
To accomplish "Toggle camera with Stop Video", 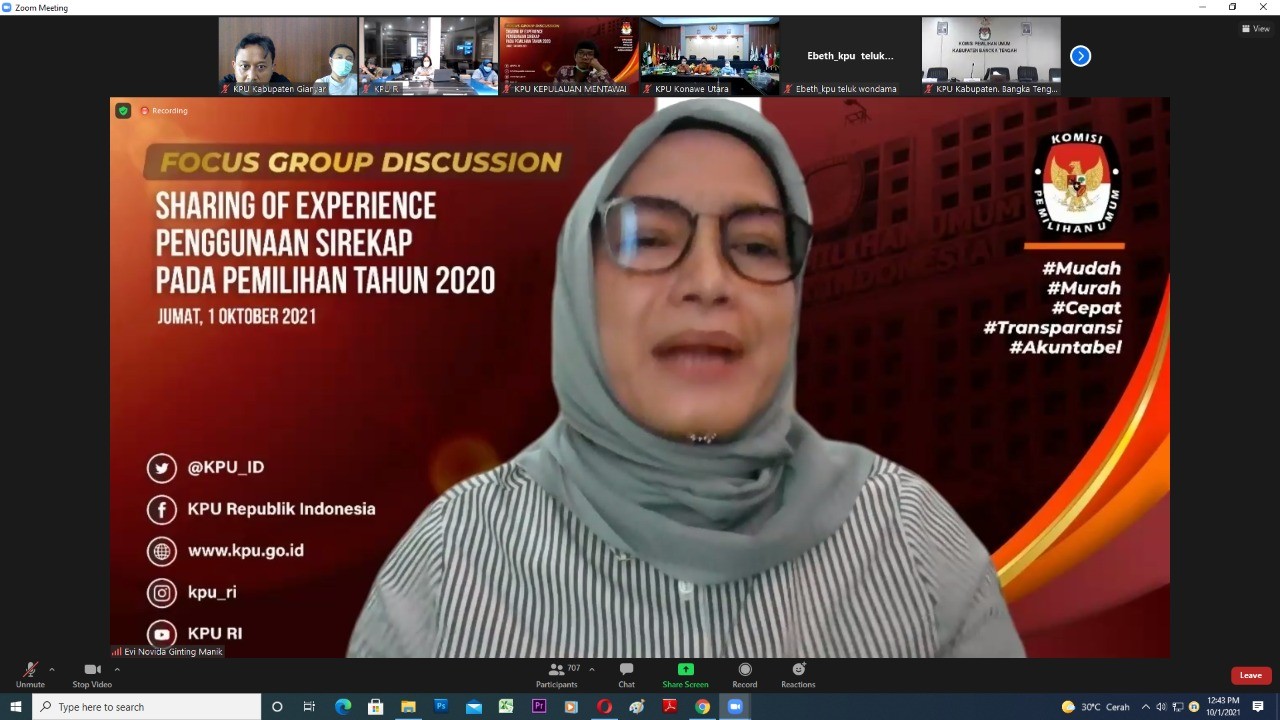I will tap(92, 675).
